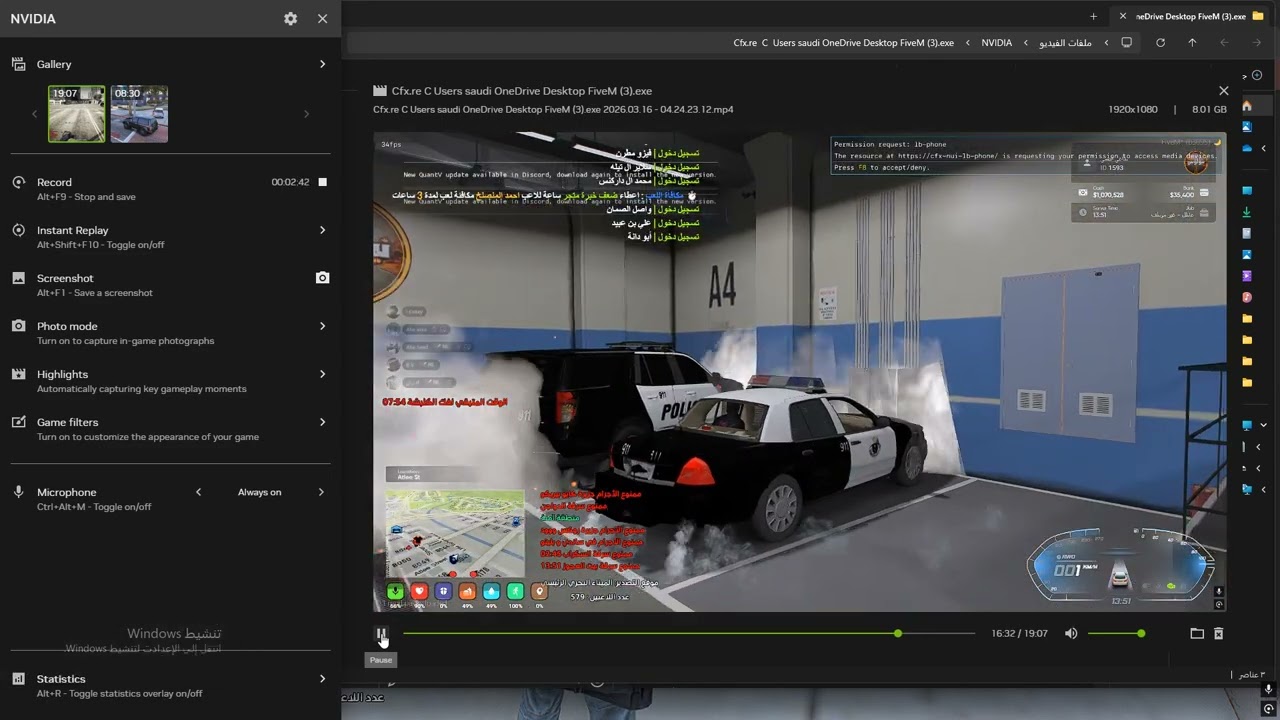This screenshot has width=1280, height=720.
Task: Select the Screenshot entry
Action: coord(170,284)
